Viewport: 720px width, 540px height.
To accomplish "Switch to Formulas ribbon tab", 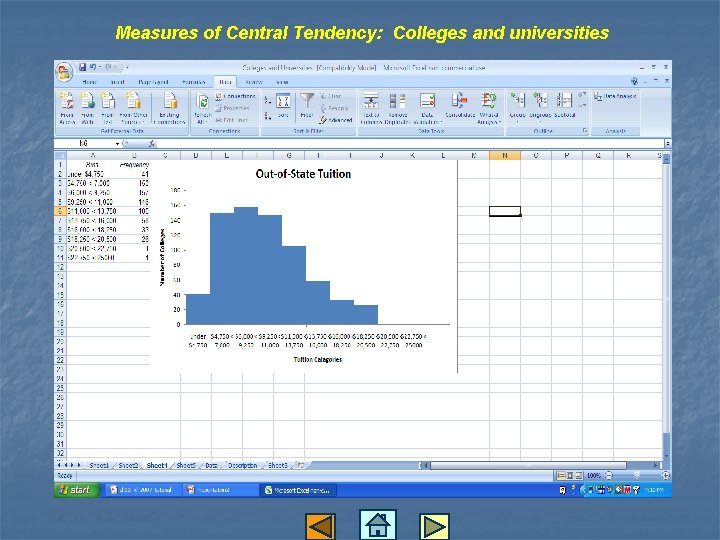I will click(193, 82).
